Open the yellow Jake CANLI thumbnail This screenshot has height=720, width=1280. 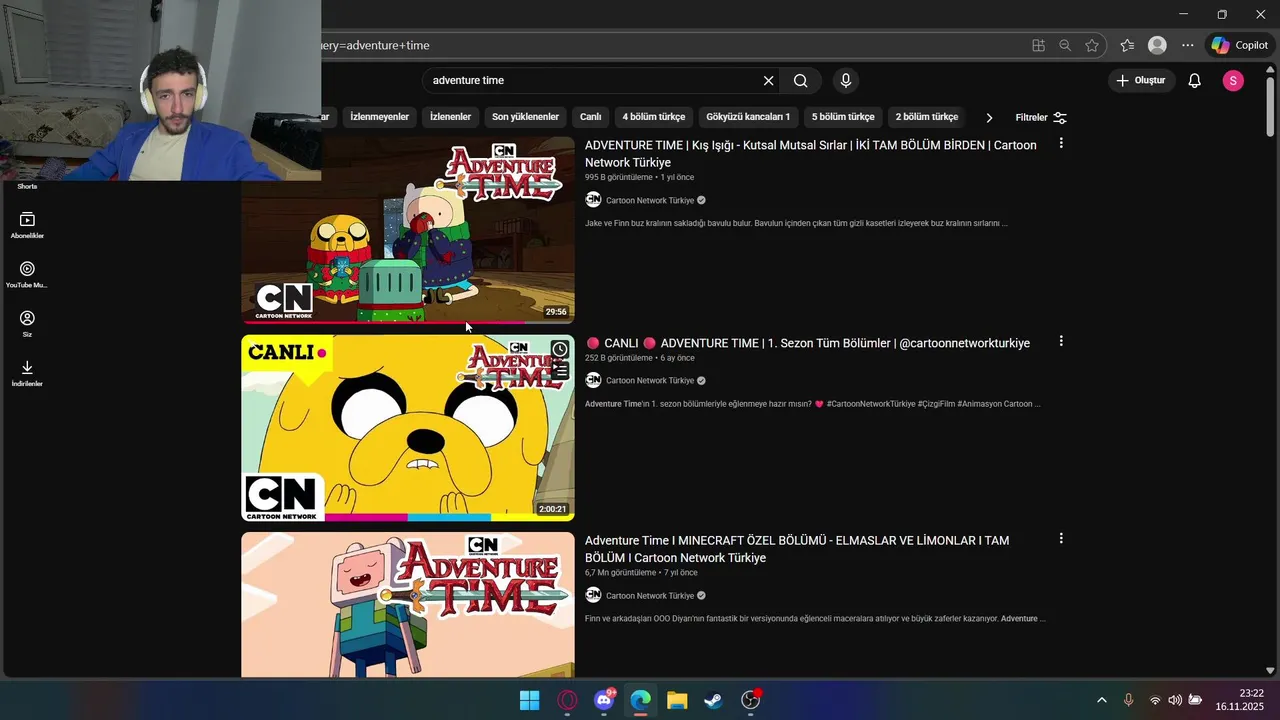(x=408, y=428)
